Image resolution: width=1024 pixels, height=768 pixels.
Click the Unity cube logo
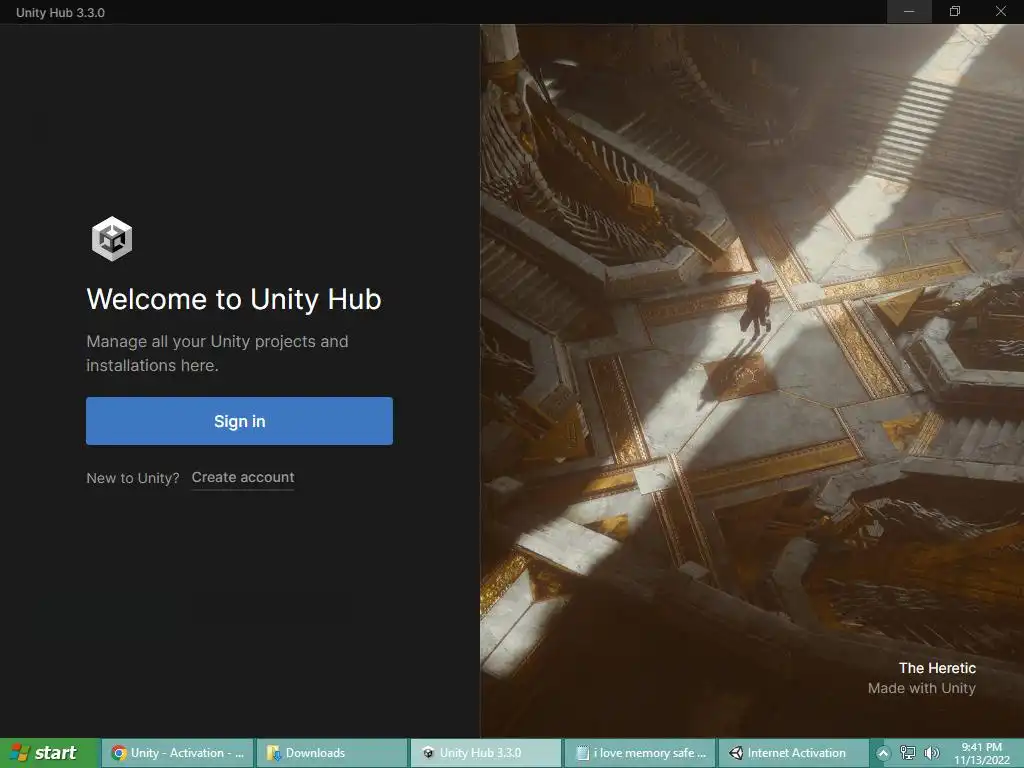[112, 239]
